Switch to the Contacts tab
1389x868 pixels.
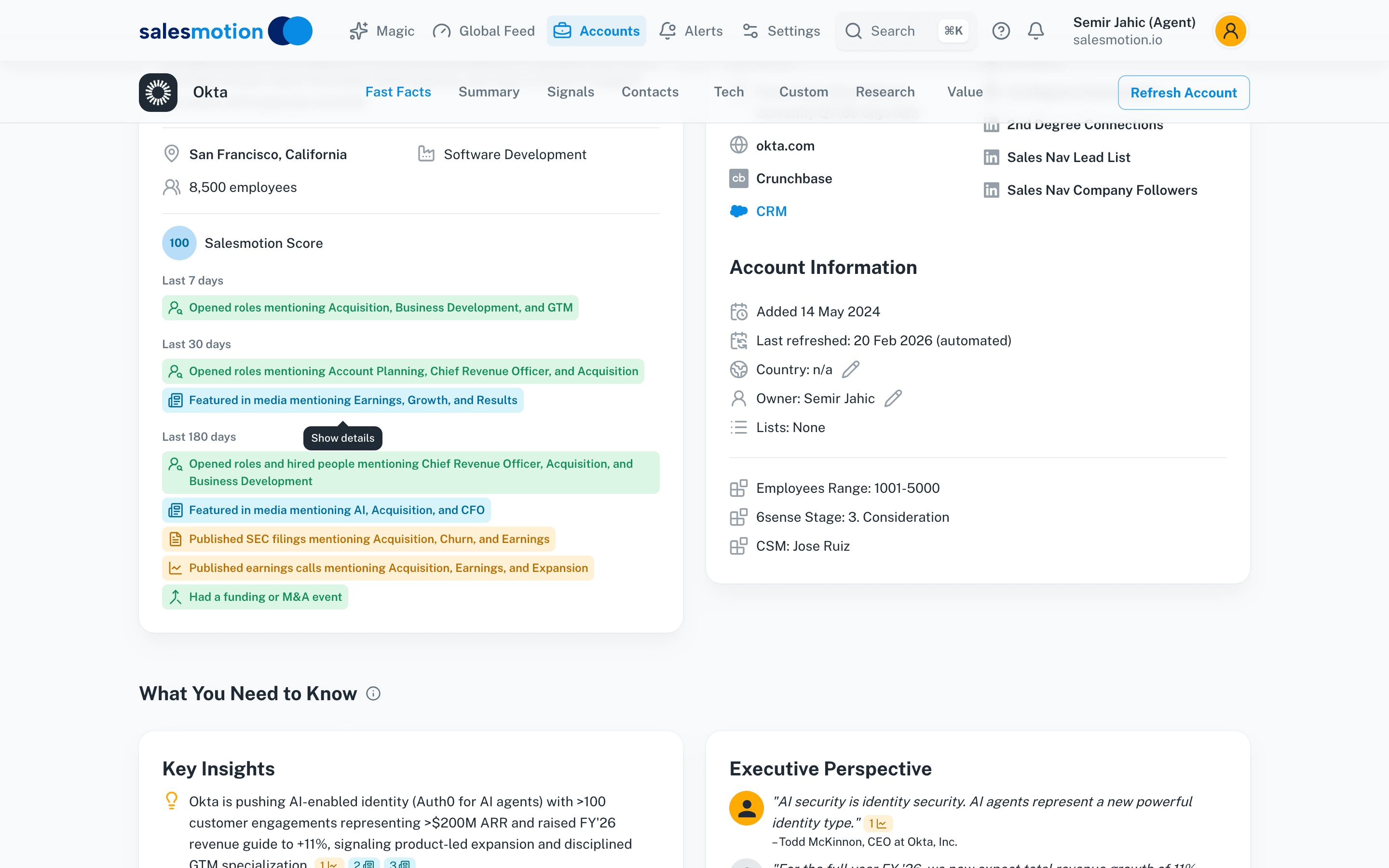pos(650,92)
